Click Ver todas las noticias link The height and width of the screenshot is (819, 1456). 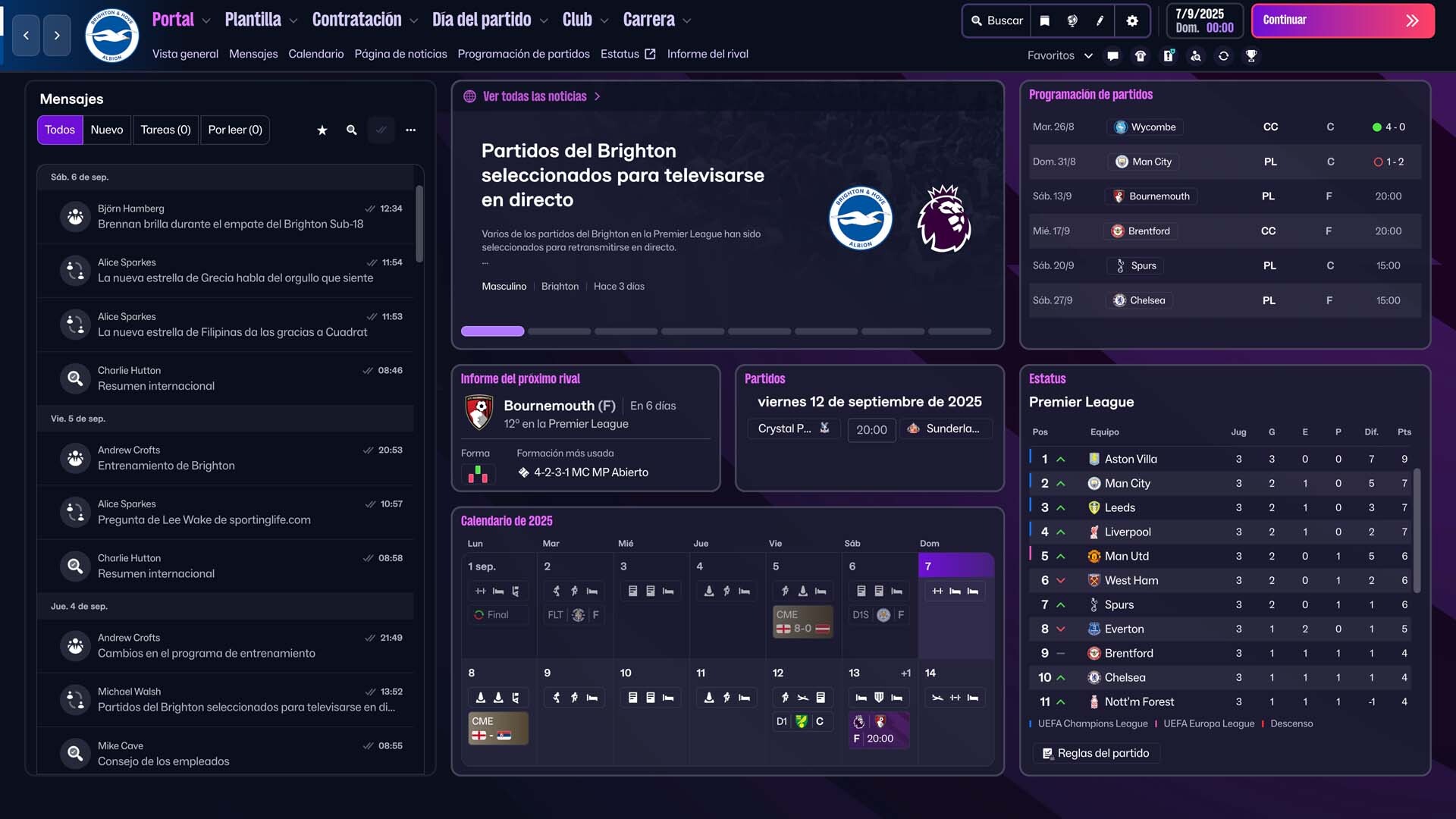535,96
